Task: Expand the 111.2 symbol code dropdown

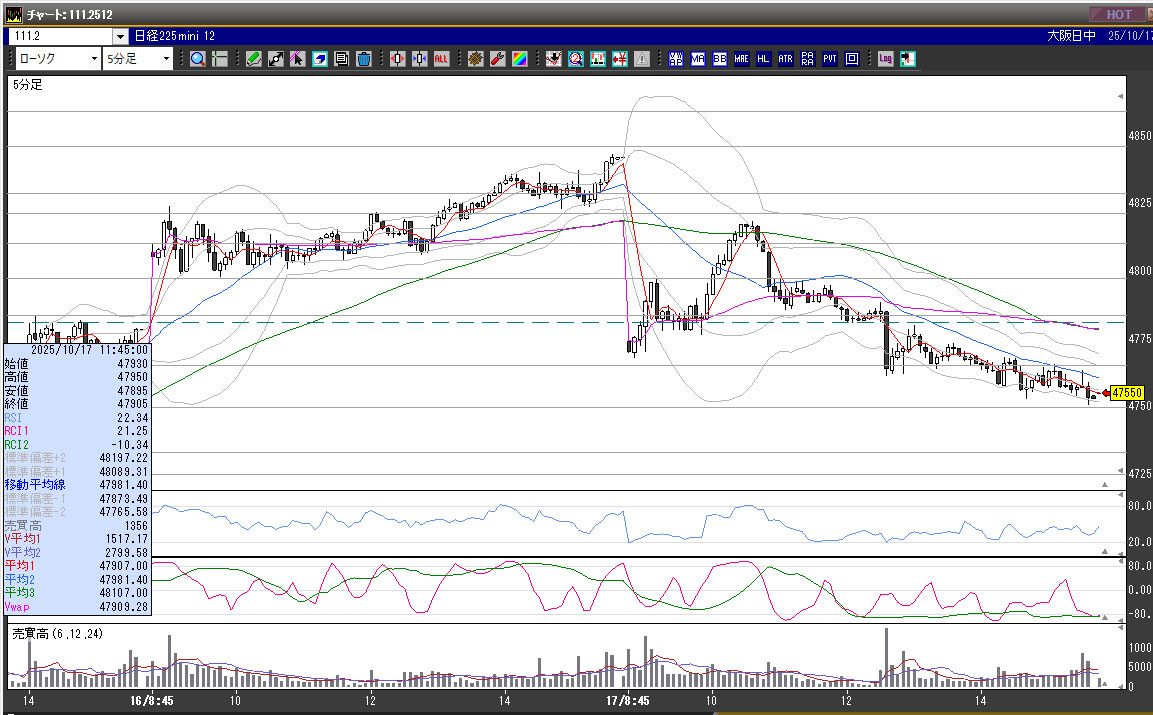Action: click(x=120, y=36)
